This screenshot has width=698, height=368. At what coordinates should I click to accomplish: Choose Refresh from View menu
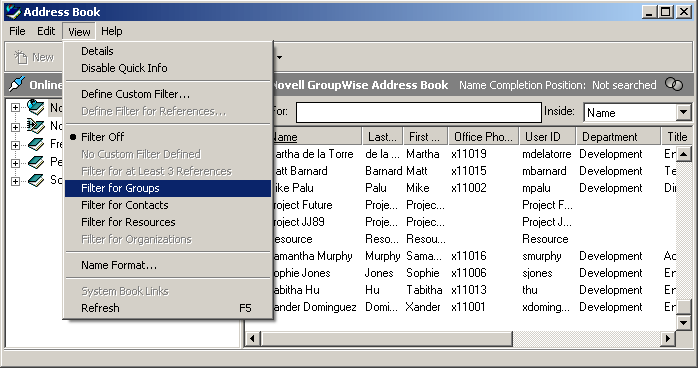point(168,308)
